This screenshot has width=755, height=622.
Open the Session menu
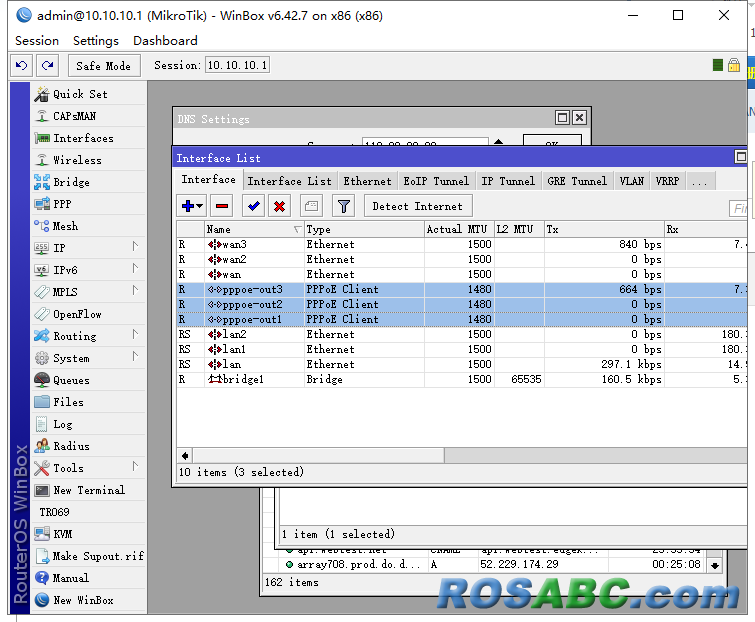click(x=37, y=40)
